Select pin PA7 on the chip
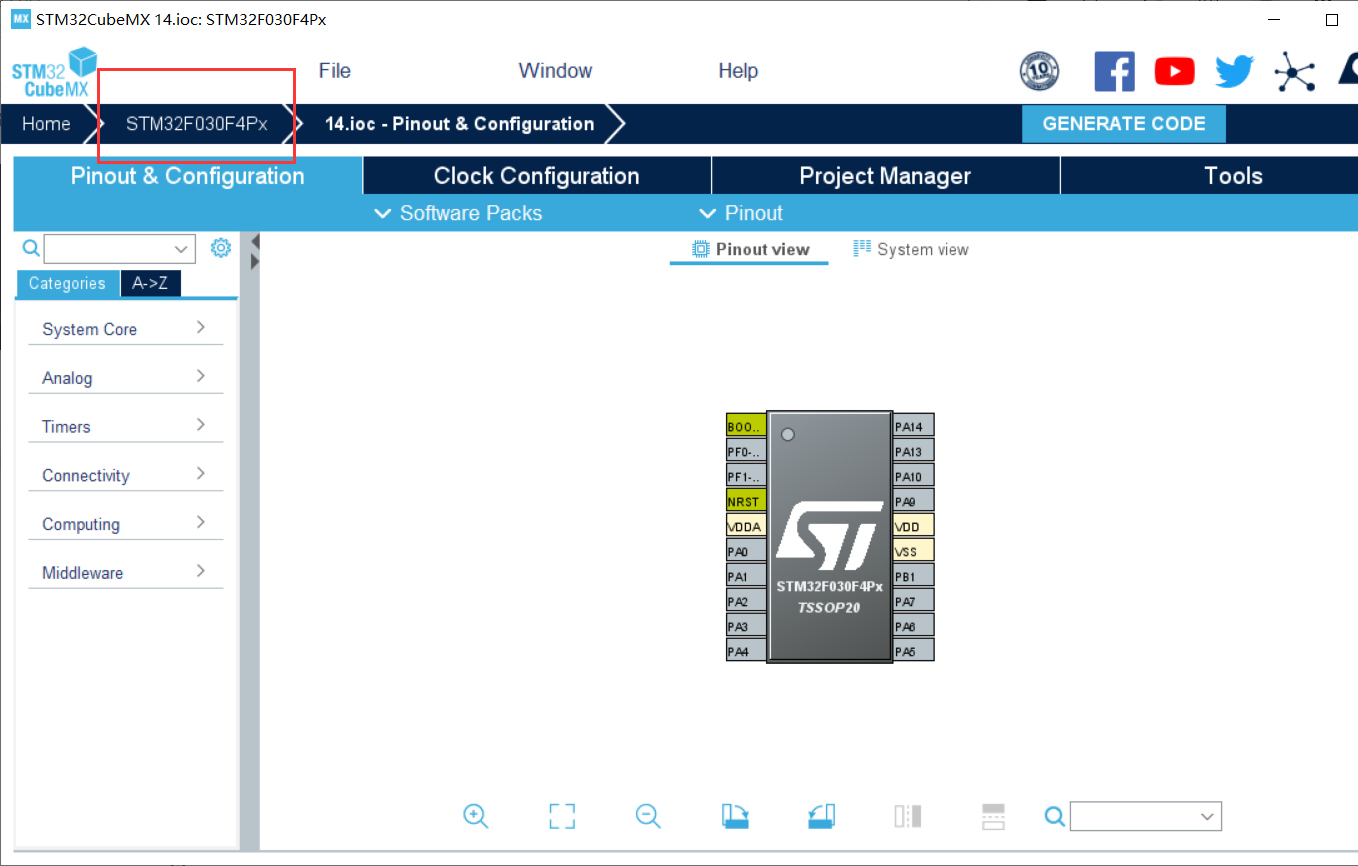The width and height of the screenshot is (1358, 866). (914, 601)
